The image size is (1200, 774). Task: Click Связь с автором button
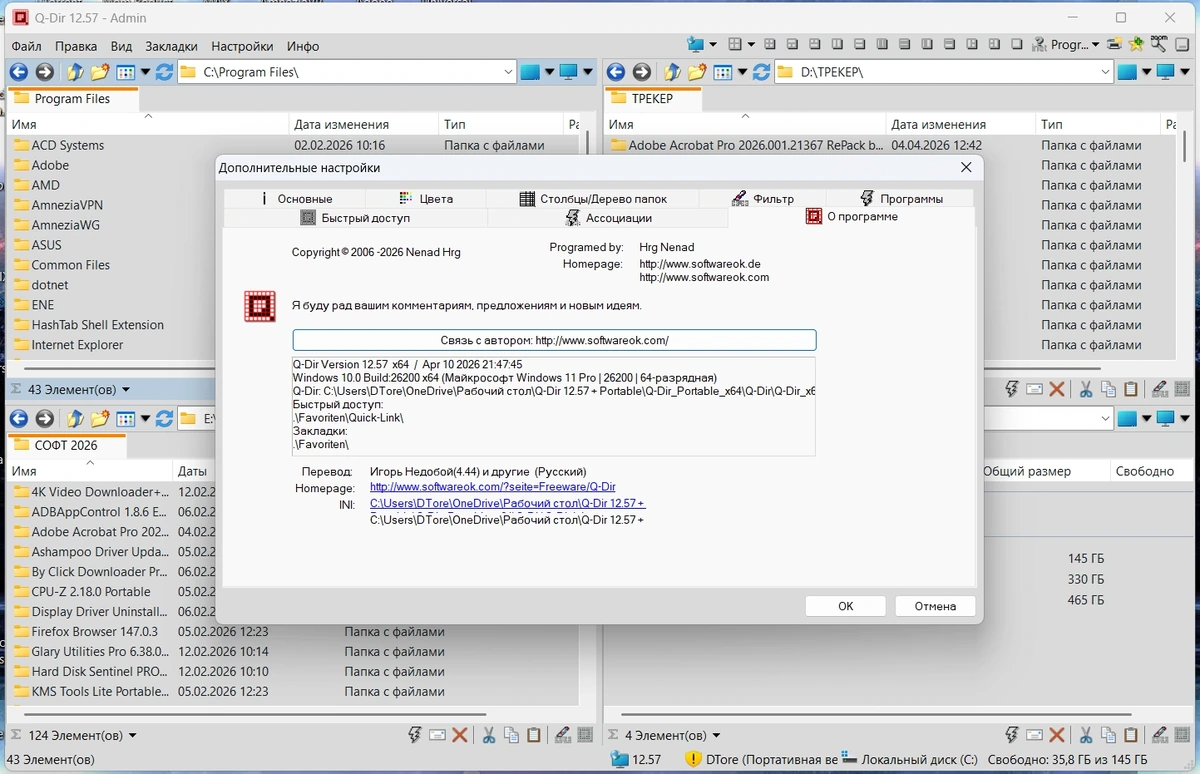coord(554,340)
